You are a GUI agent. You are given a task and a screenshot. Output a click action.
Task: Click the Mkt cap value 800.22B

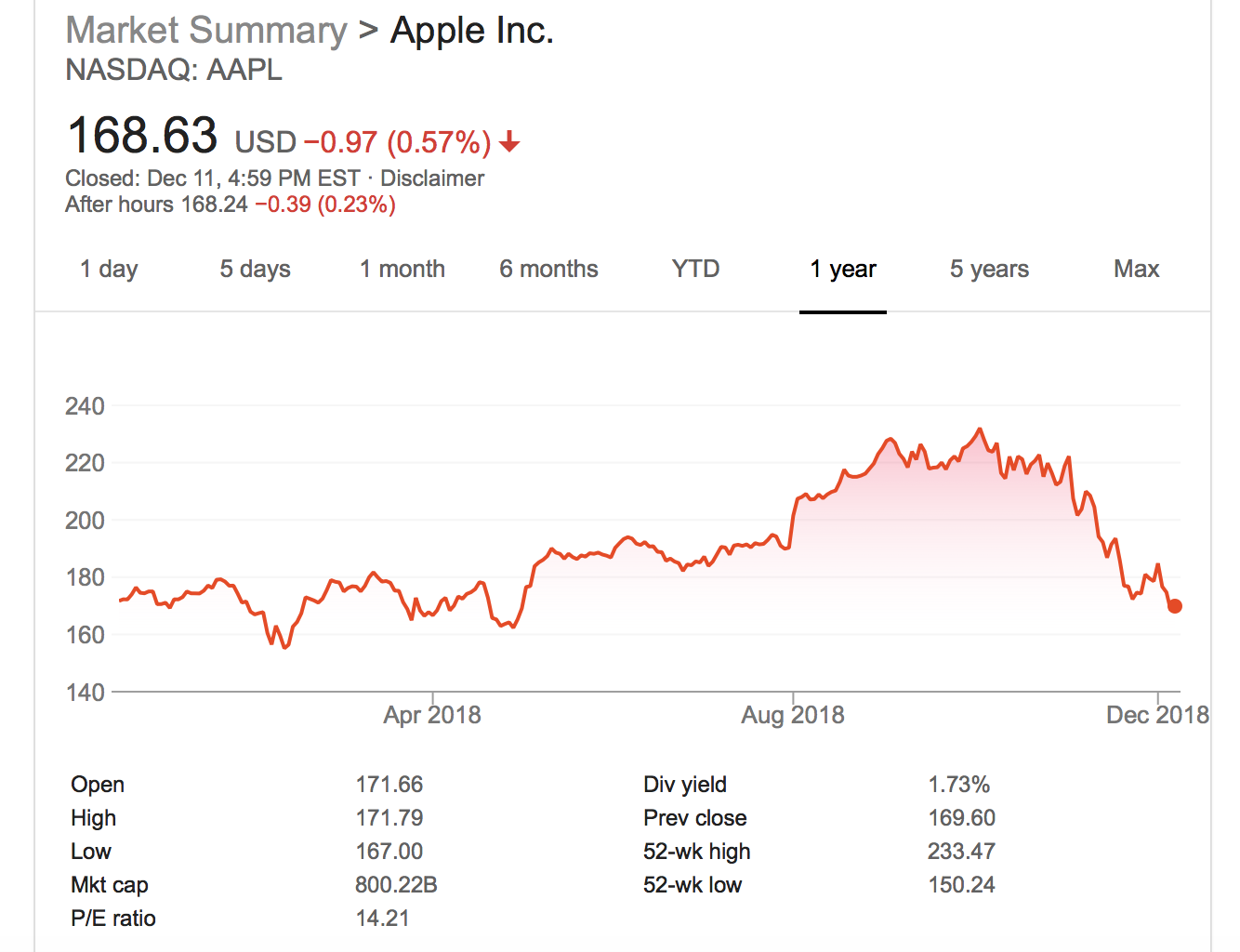point(396,885)
